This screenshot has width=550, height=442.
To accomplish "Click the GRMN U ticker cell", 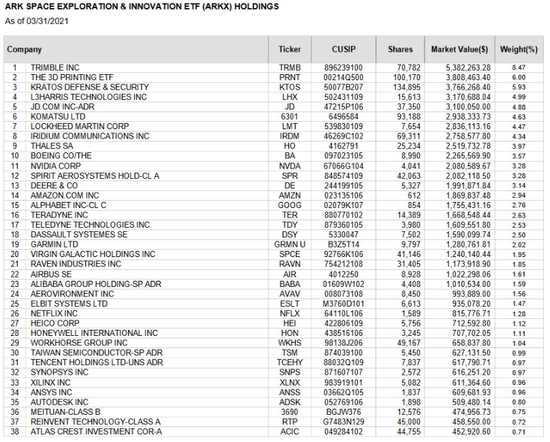I will tap(290, 245).
